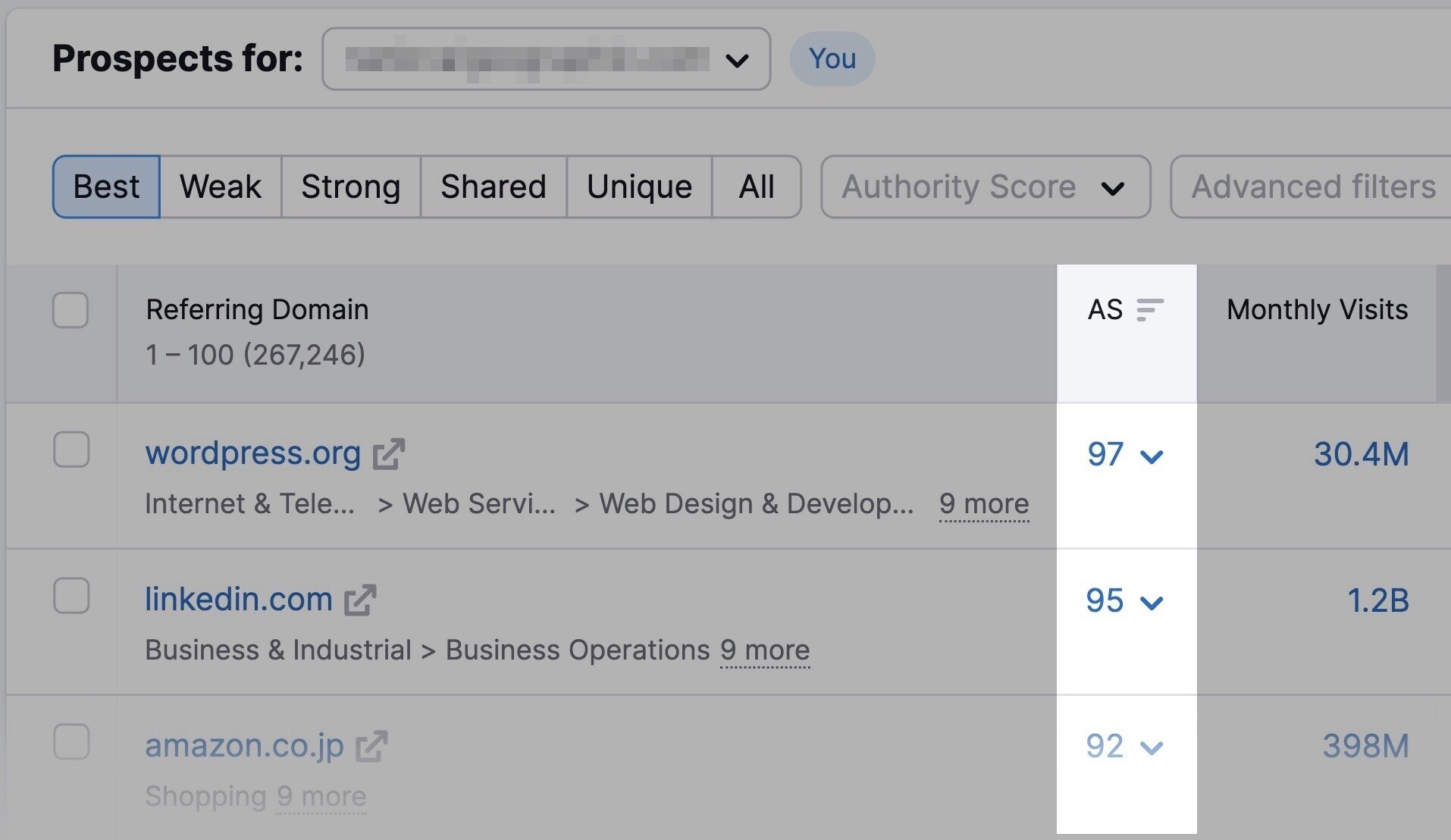Show 9 more categories for linkedin.com
Screen dimensions: 1451x840
tap(765, 650)
